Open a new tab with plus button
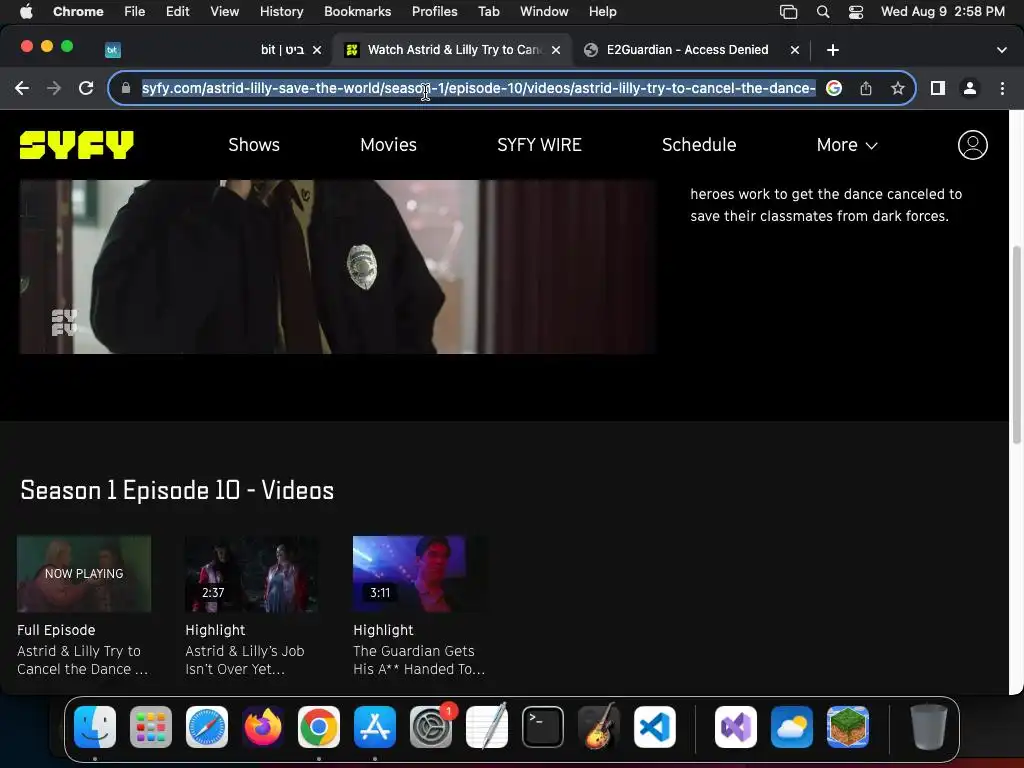 833,50
